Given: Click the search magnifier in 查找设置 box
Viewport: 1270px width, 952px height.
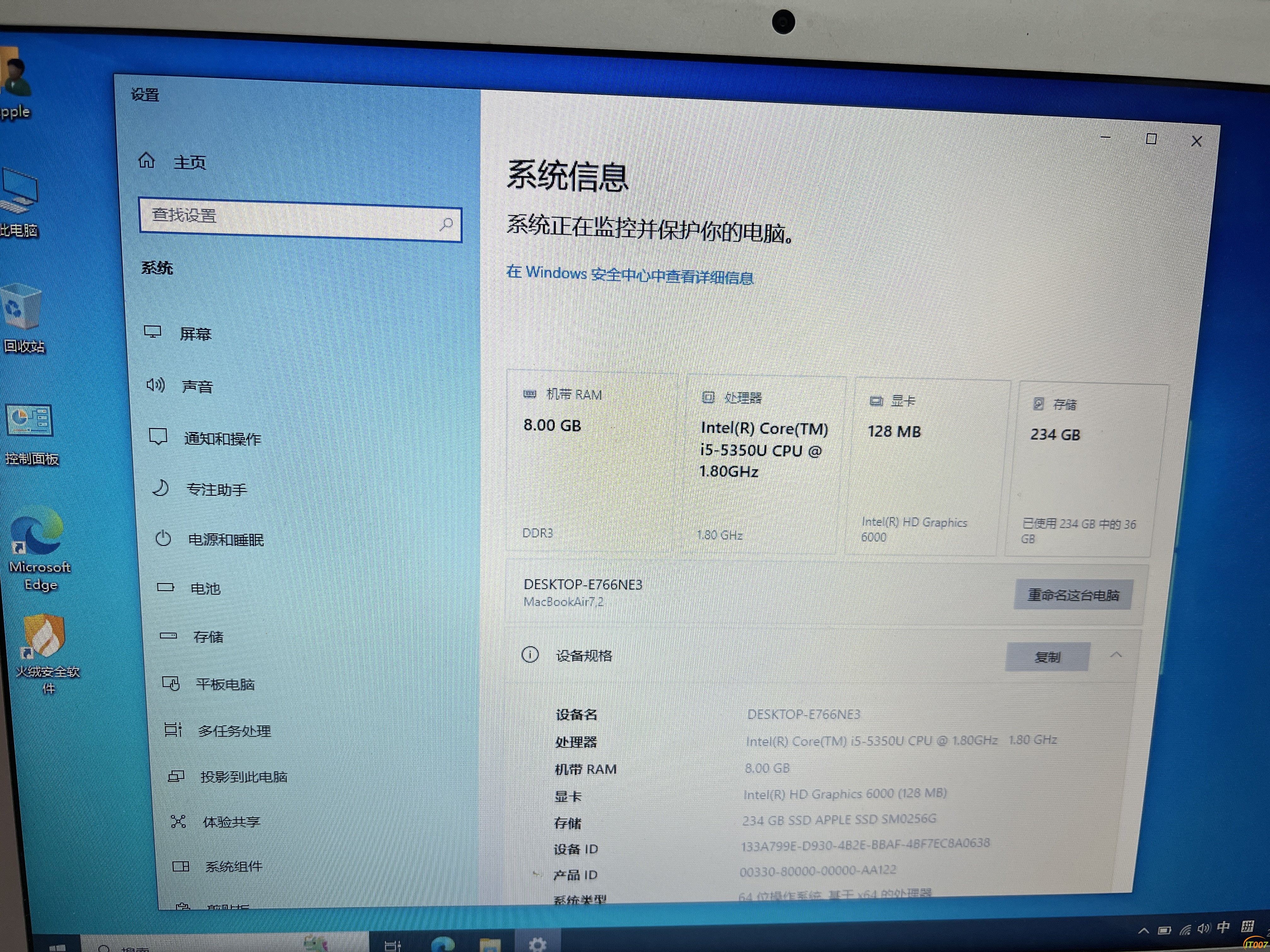Looking at the screenshot, I should (x=446, y=224).
